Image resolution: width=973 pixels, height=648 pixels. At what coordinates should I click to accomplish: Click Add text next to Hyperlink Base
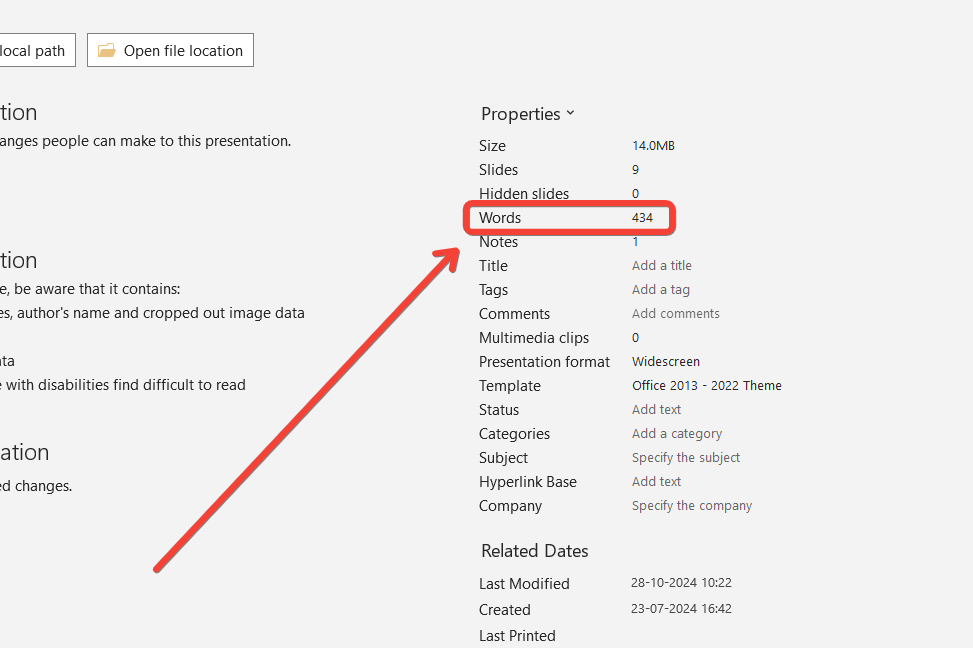point(656,482)
